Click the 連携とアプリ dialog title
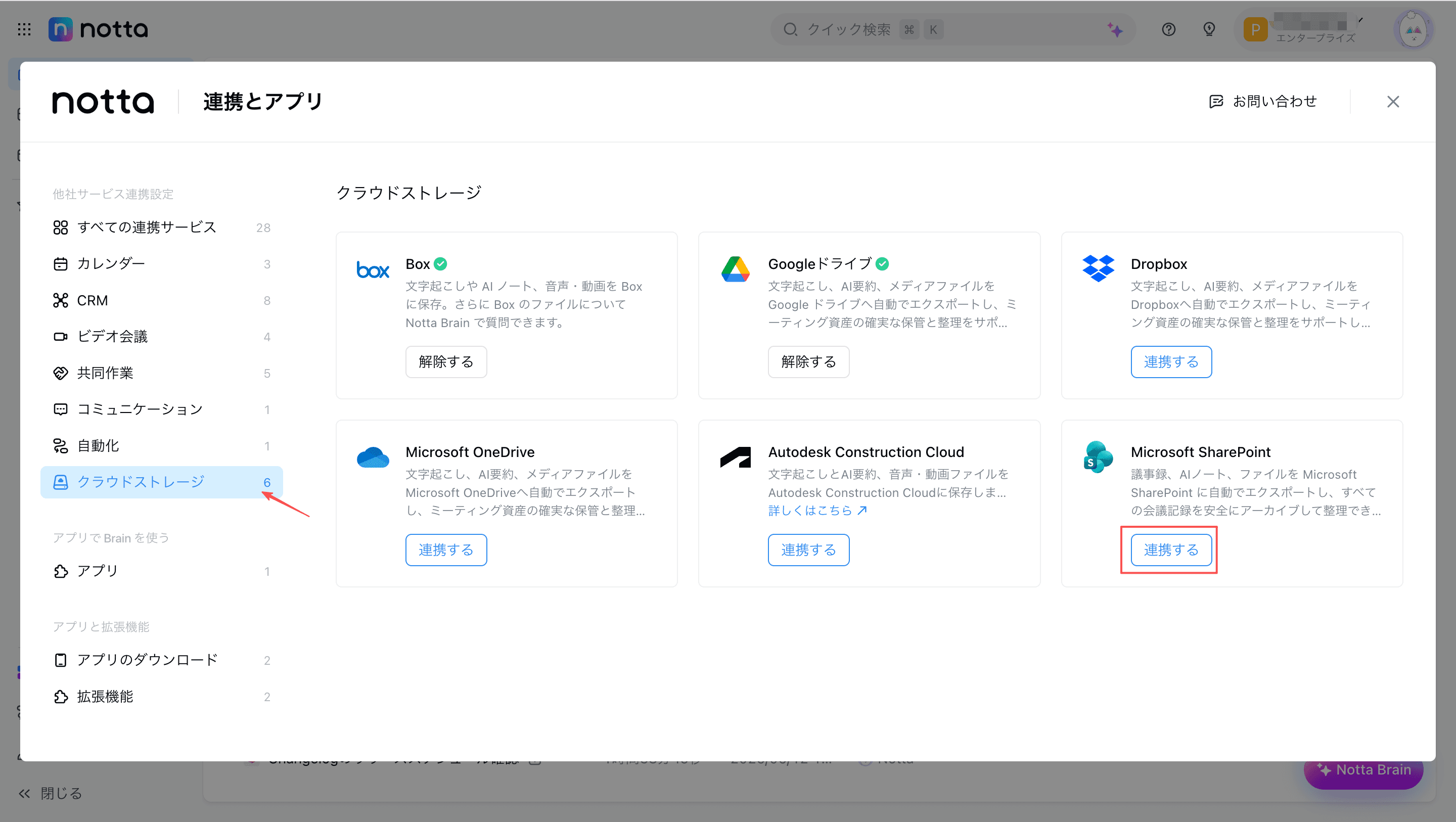The image size is (1456, 822). click(262, 102)
